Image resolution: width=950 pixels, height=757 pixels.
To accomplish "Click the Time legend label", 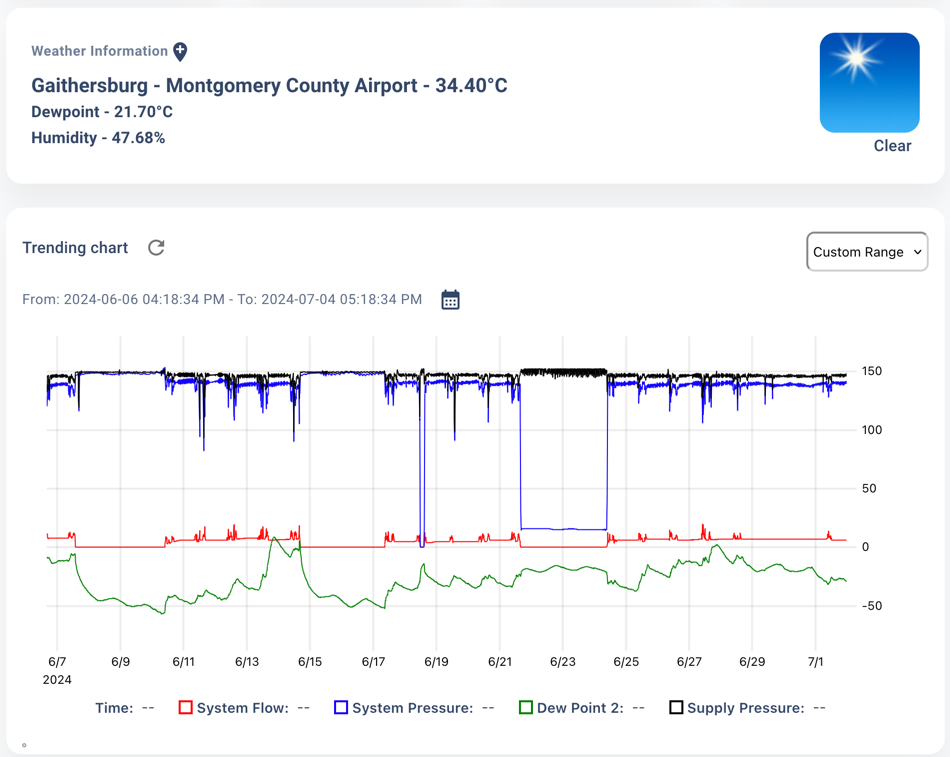I will point(113,708).
